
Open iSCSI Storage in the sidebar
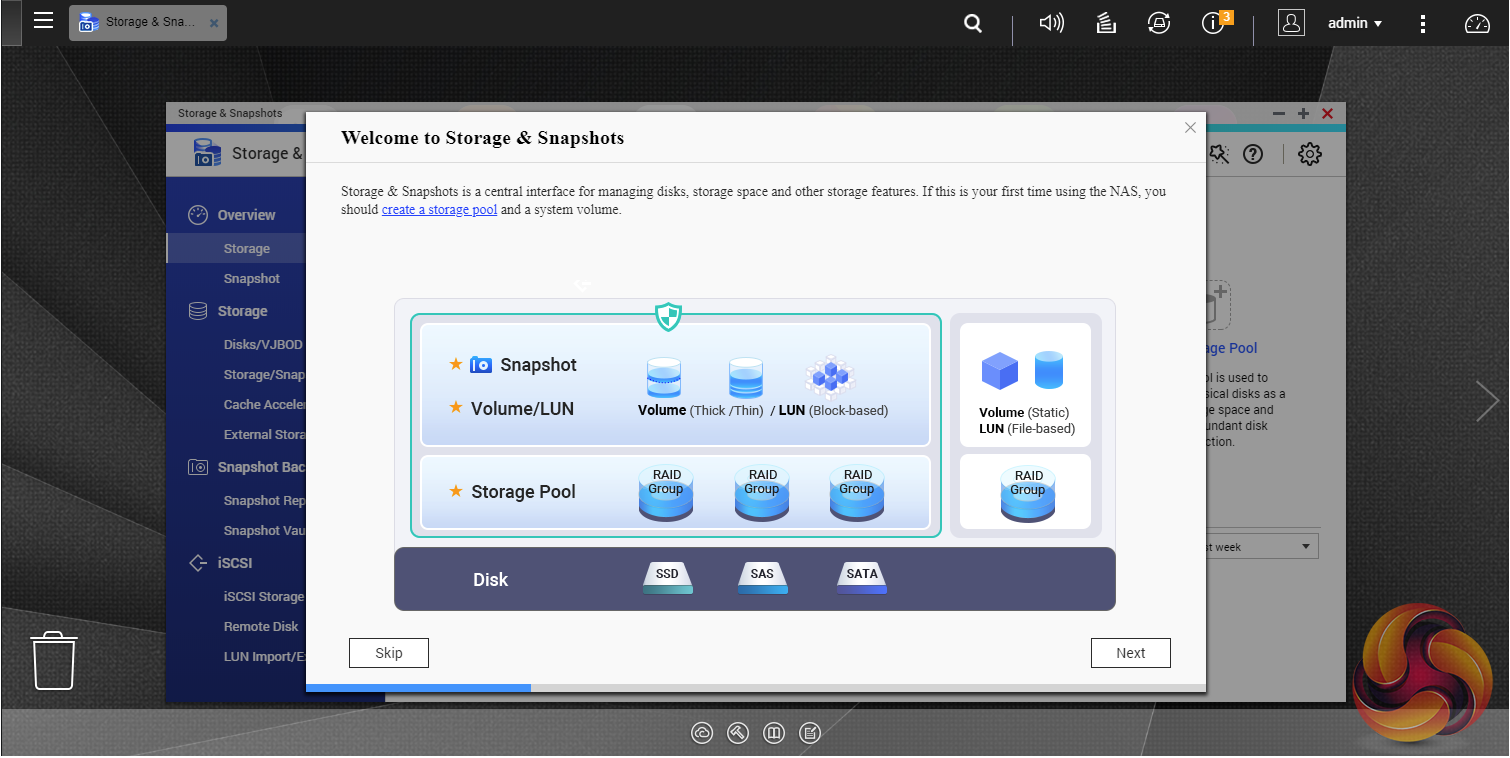click(x=264, y=597)
